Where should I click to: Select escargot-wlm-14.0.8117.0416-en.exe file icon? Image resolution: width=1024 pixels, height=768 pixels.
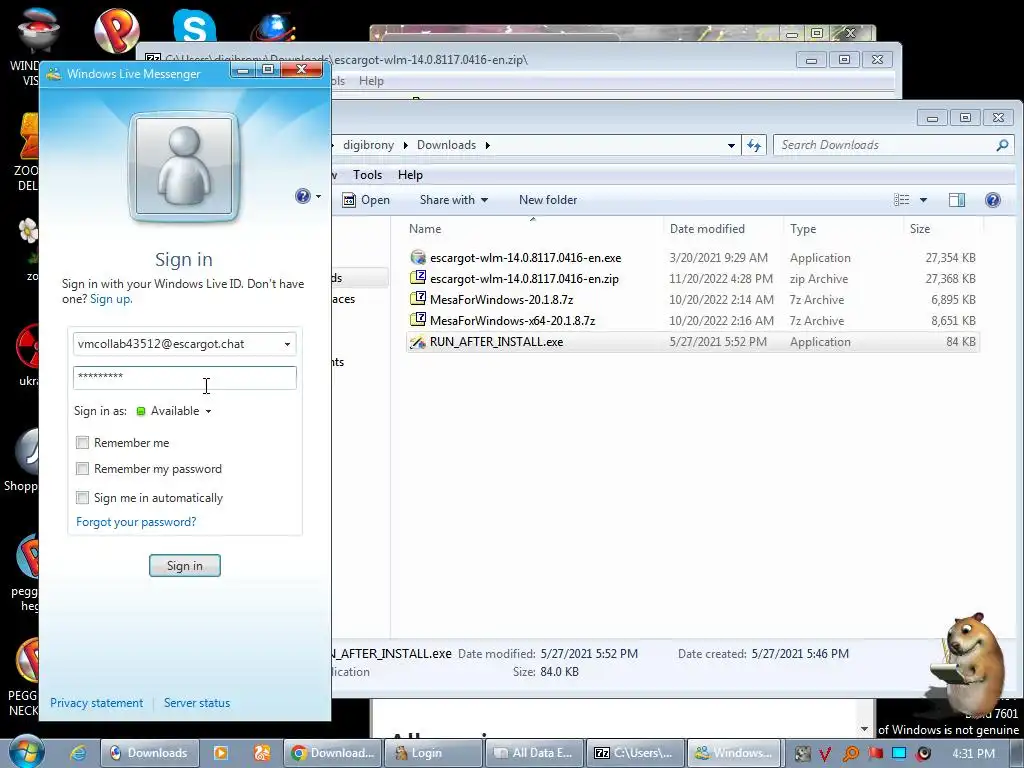tap(418, 257)
